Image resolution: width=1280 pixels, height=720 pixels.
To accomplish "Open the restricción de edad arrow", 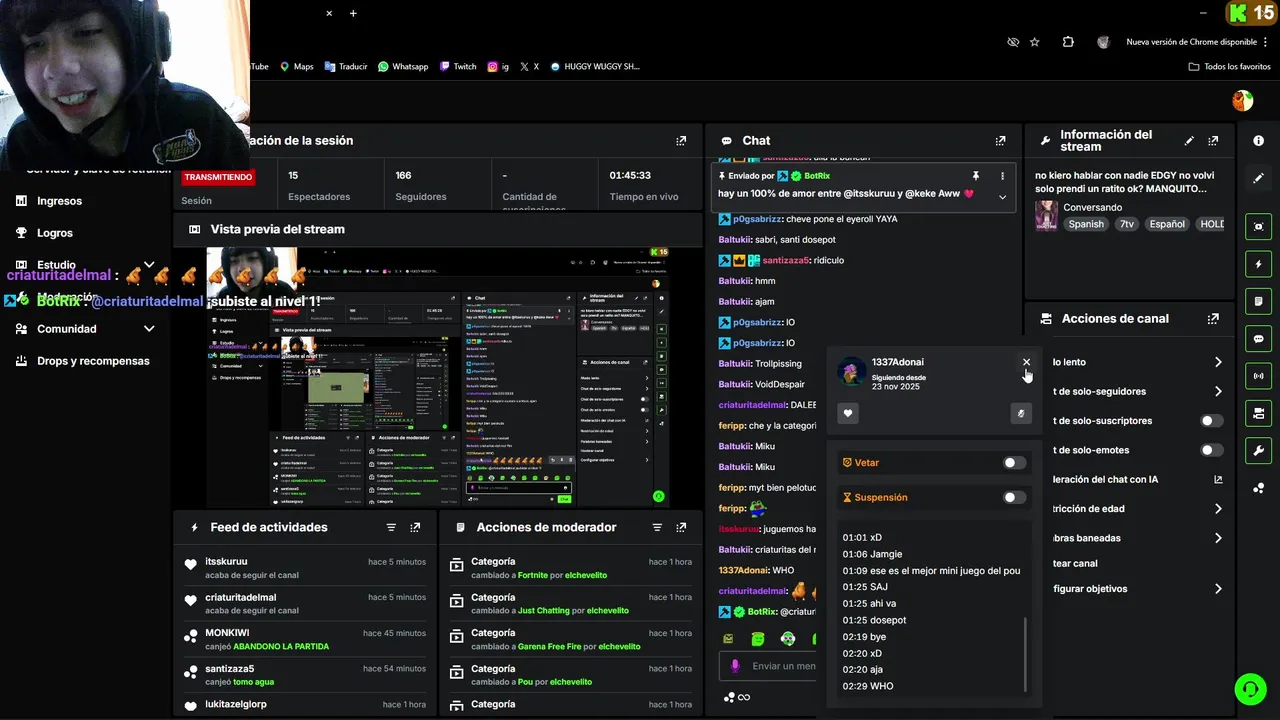I will (1218, 509).
